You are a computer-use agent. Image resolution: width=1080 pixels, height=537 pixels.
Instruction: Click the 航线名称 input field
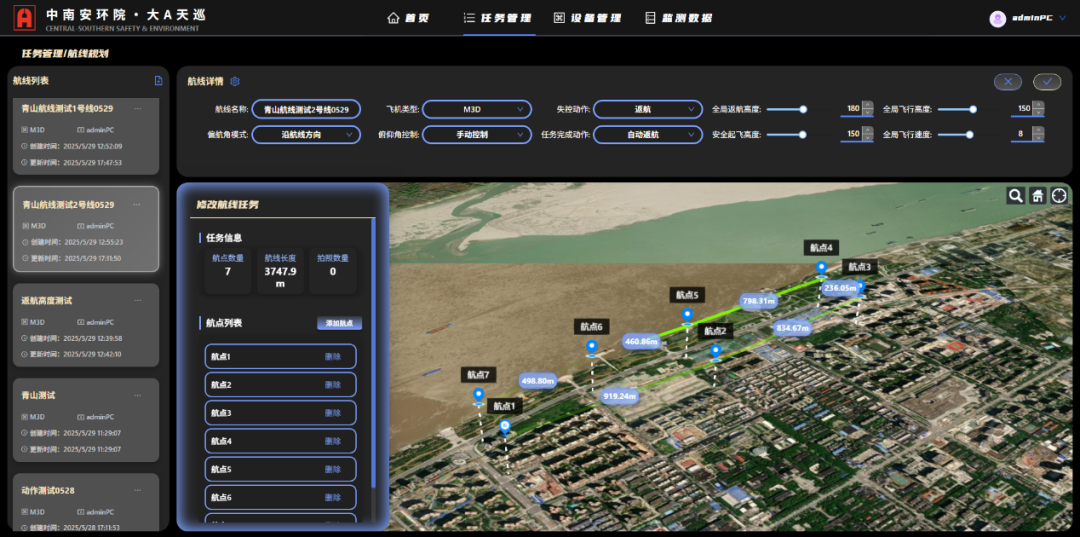click(x=306, y=109)
